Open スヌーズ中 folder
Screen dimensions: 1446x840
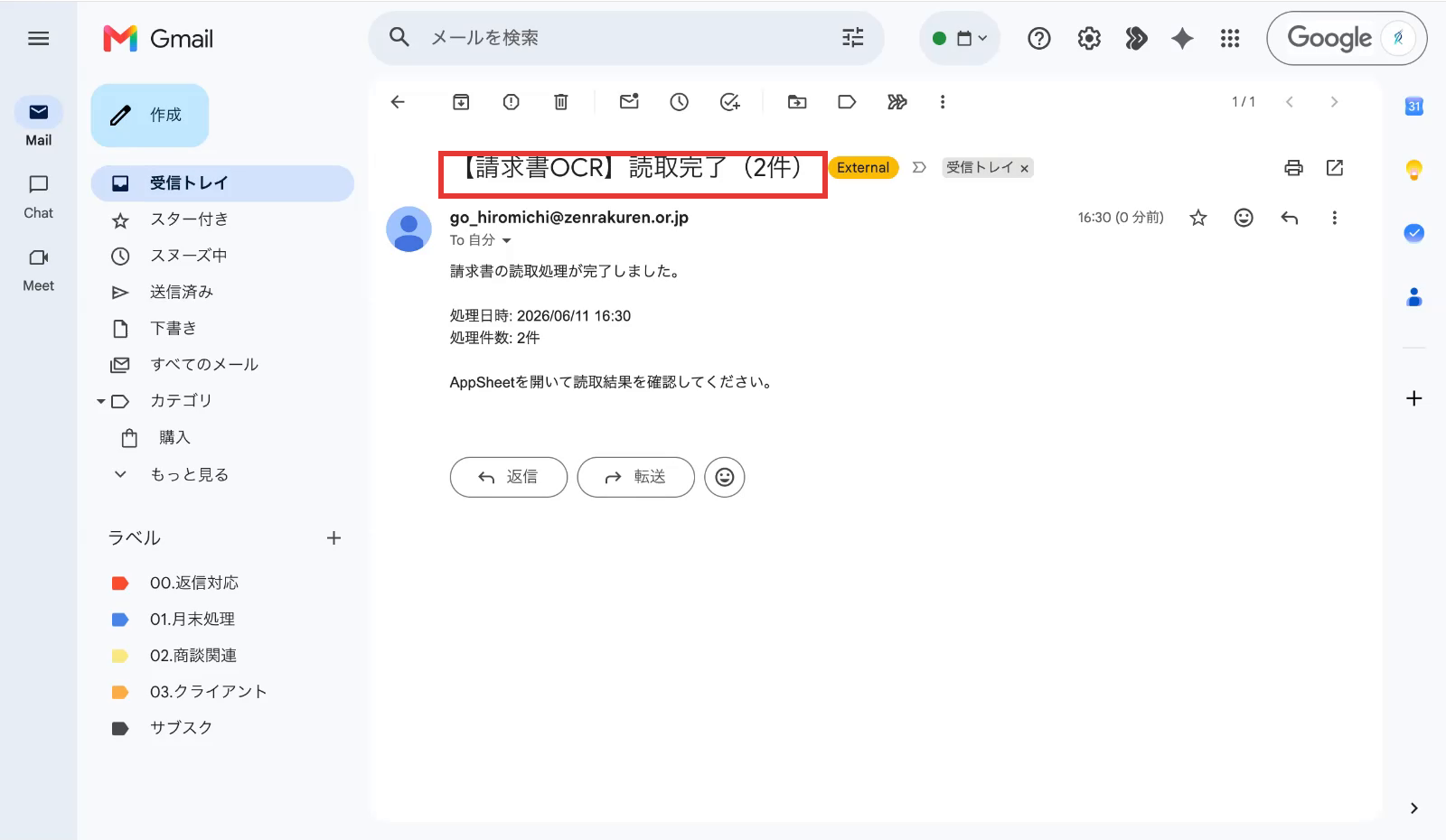[x=222, y=256]
